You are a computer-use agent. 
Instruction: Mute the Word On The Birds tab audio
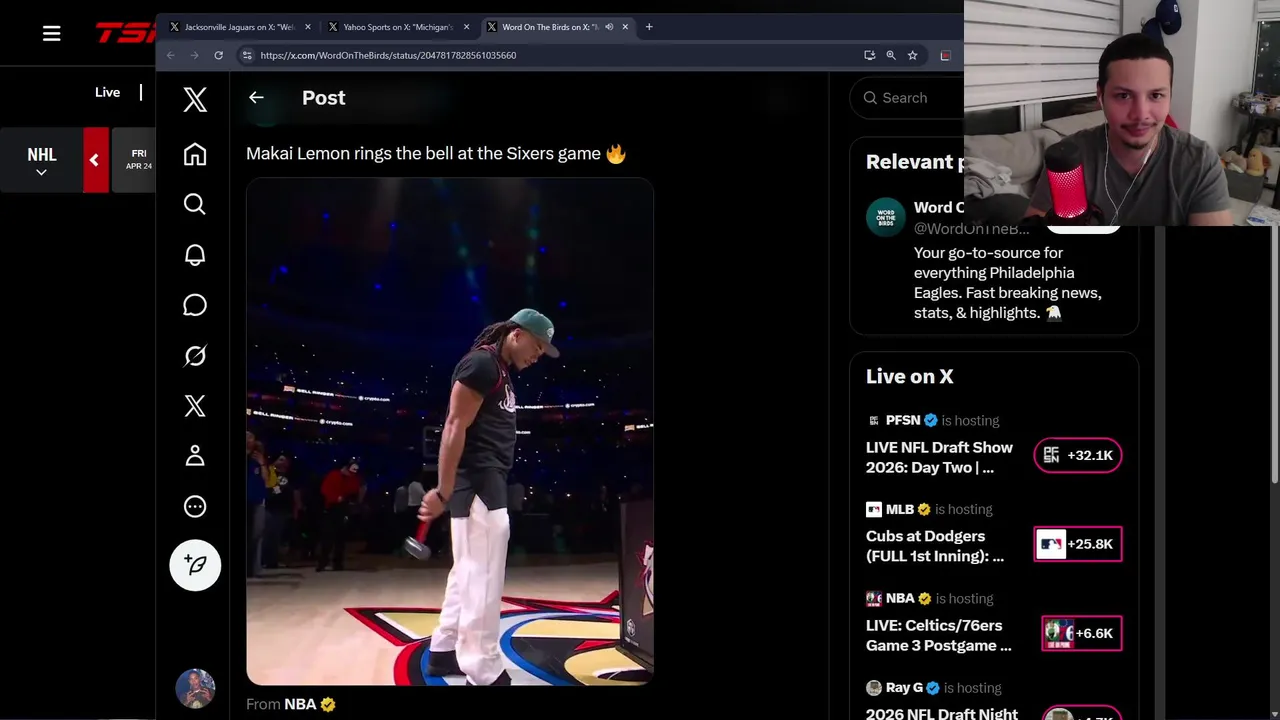click(609, 27)
